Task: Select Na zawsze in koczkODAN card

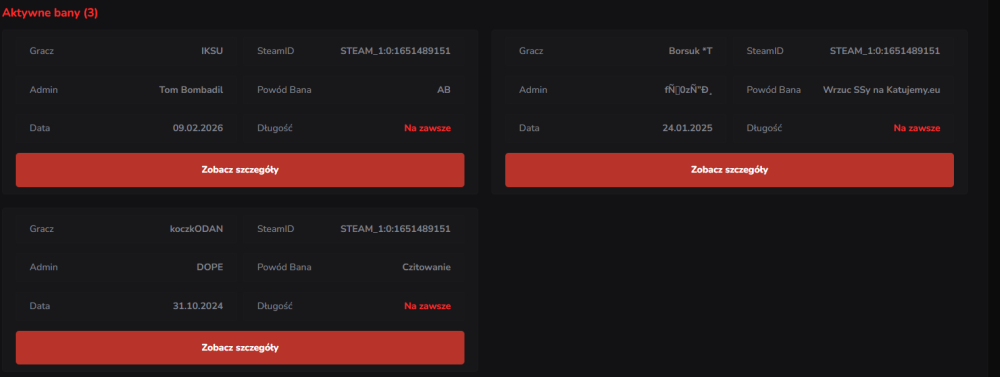Action: [x=427, y=306]
